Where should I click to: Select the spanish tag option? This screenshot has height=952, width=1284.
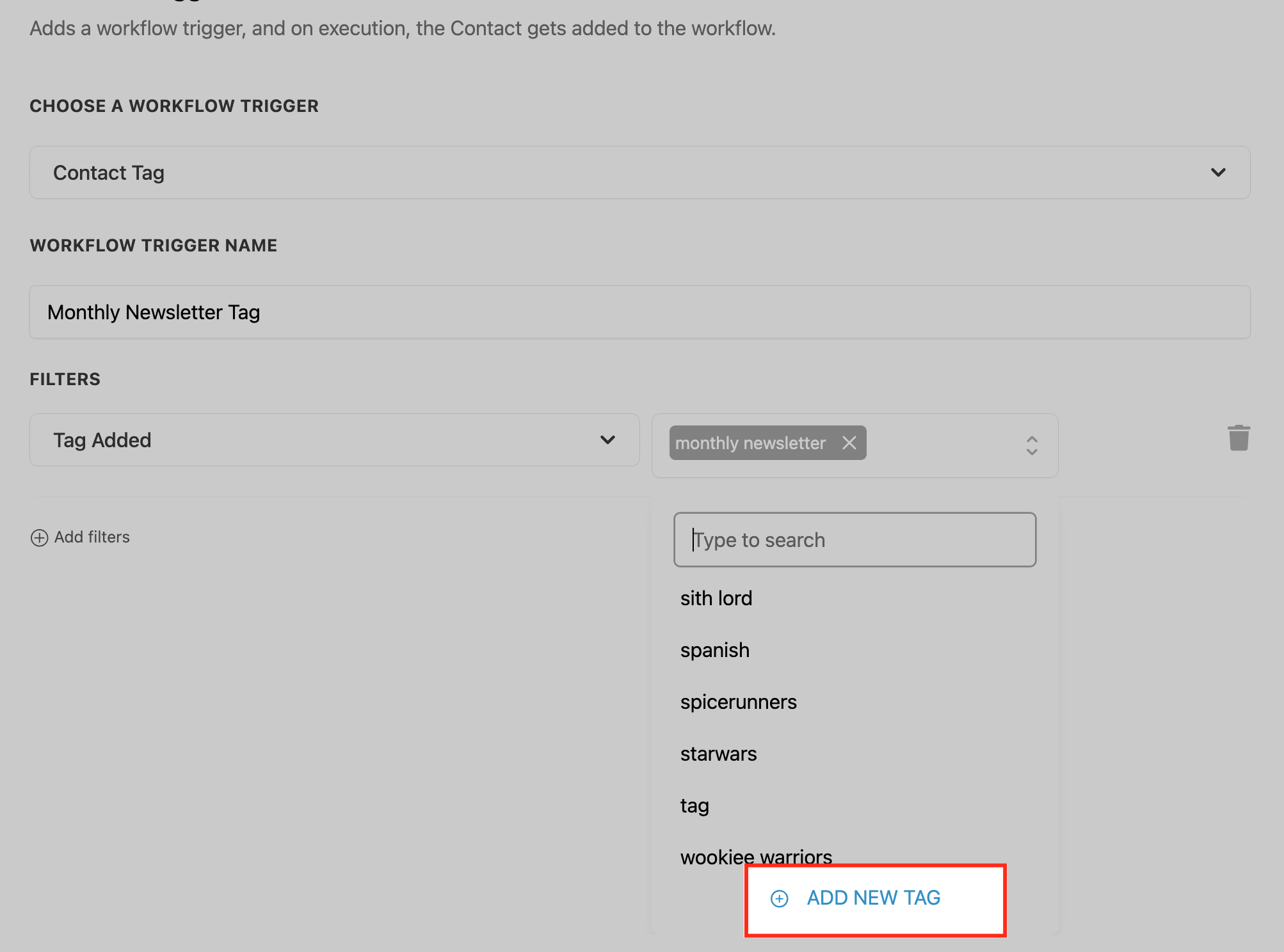pyautogui.click(x=715, y=650)
